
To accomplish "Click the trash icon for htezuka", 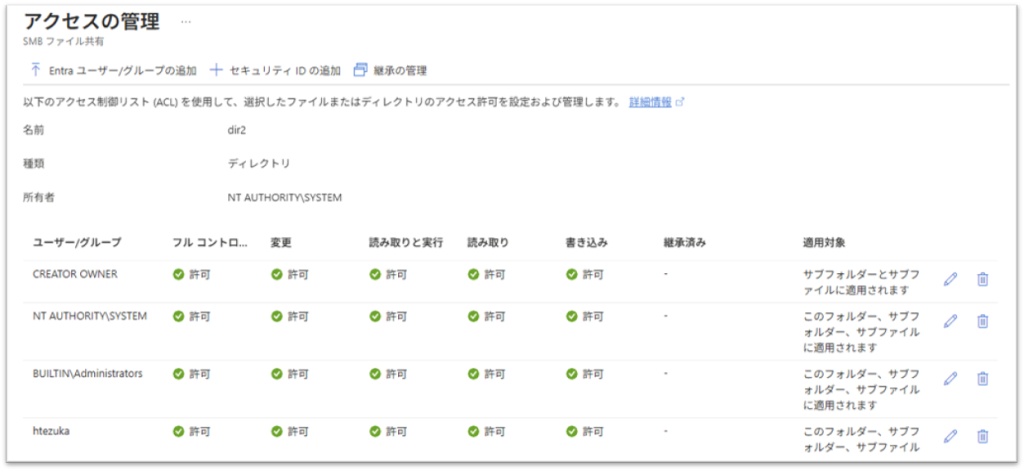I will coord(982,436).
